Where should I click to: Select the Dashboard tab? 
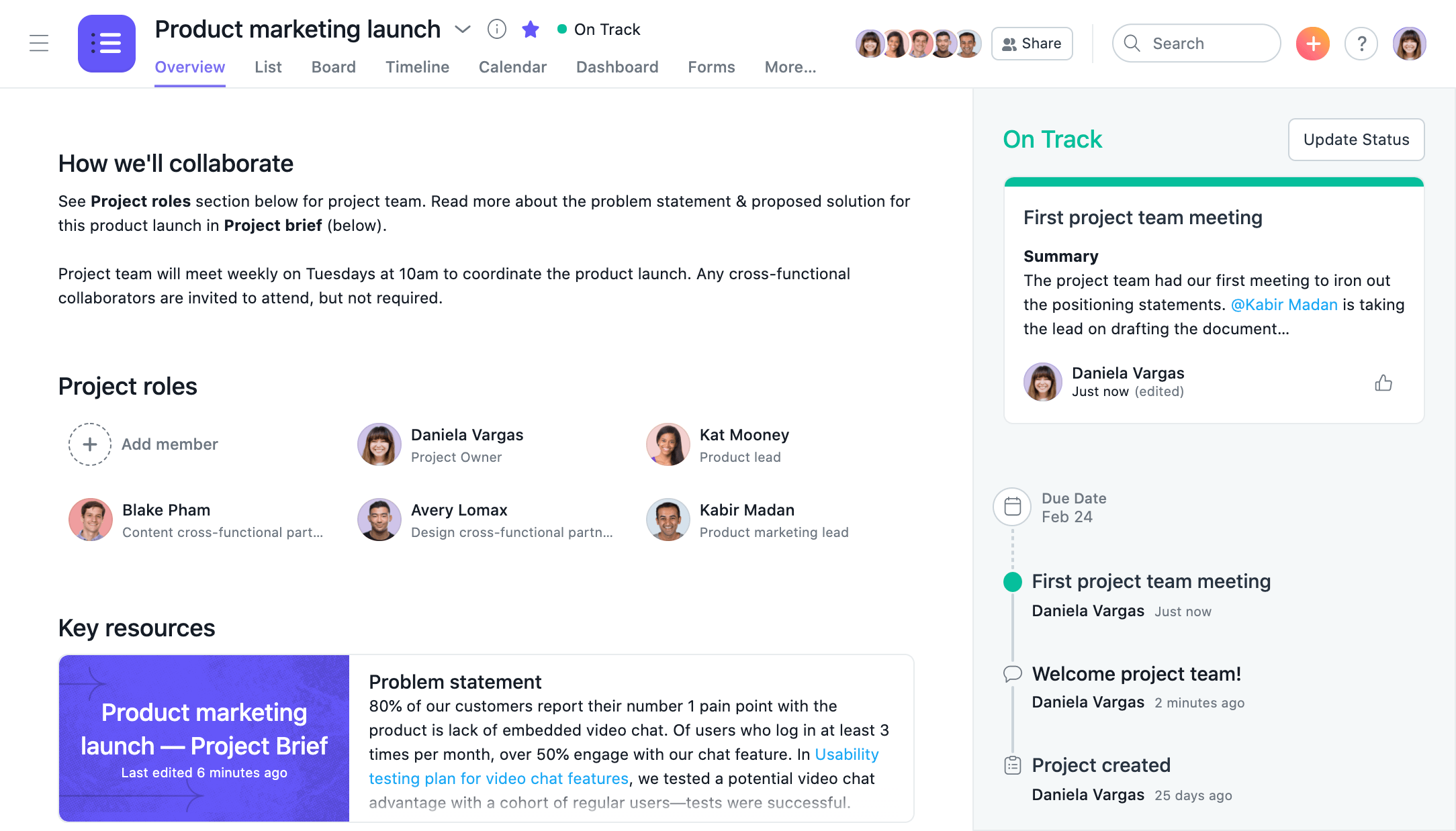pos(617,67)
